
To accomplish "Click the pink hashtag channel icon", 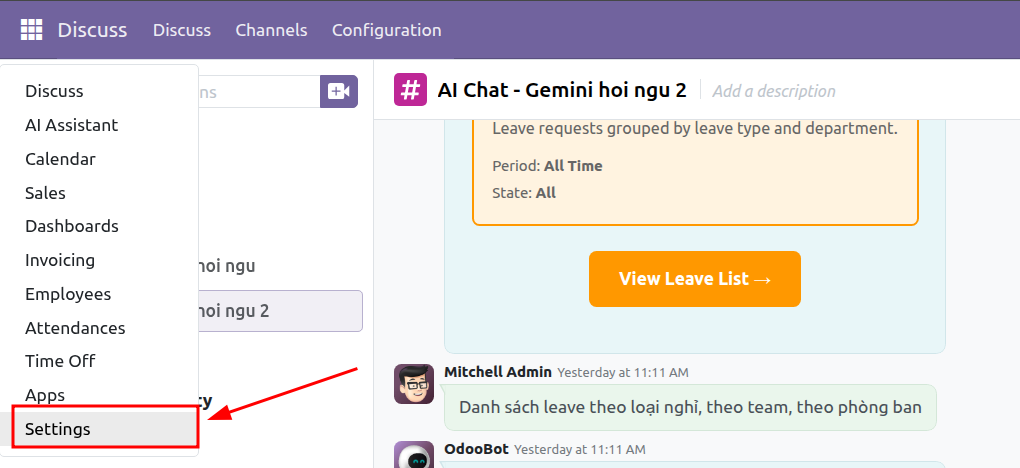I will click(410, 89).
